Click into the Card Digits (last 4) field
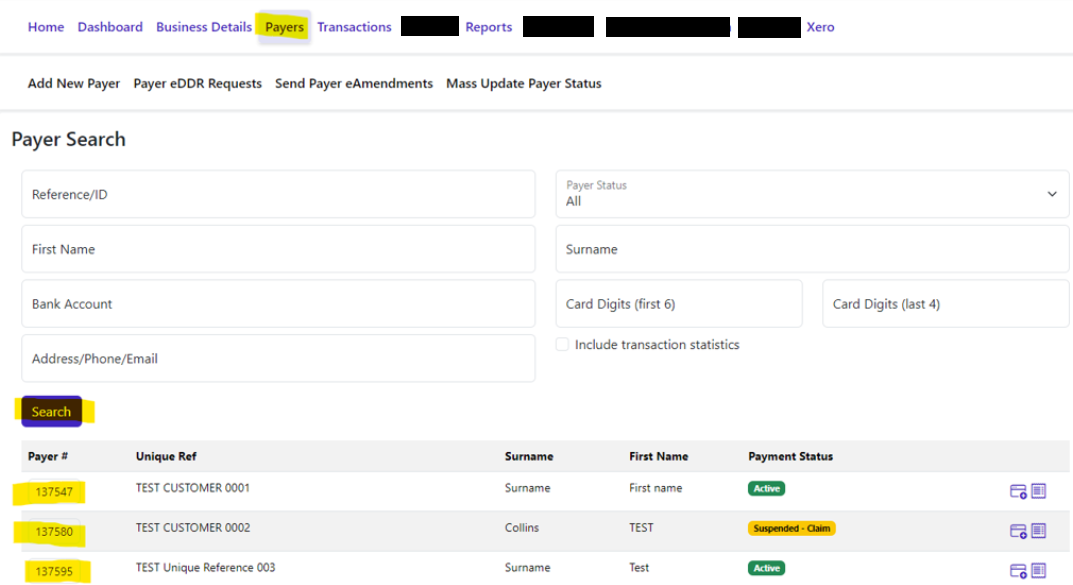The image size is (1073, 585). point(945,304)
